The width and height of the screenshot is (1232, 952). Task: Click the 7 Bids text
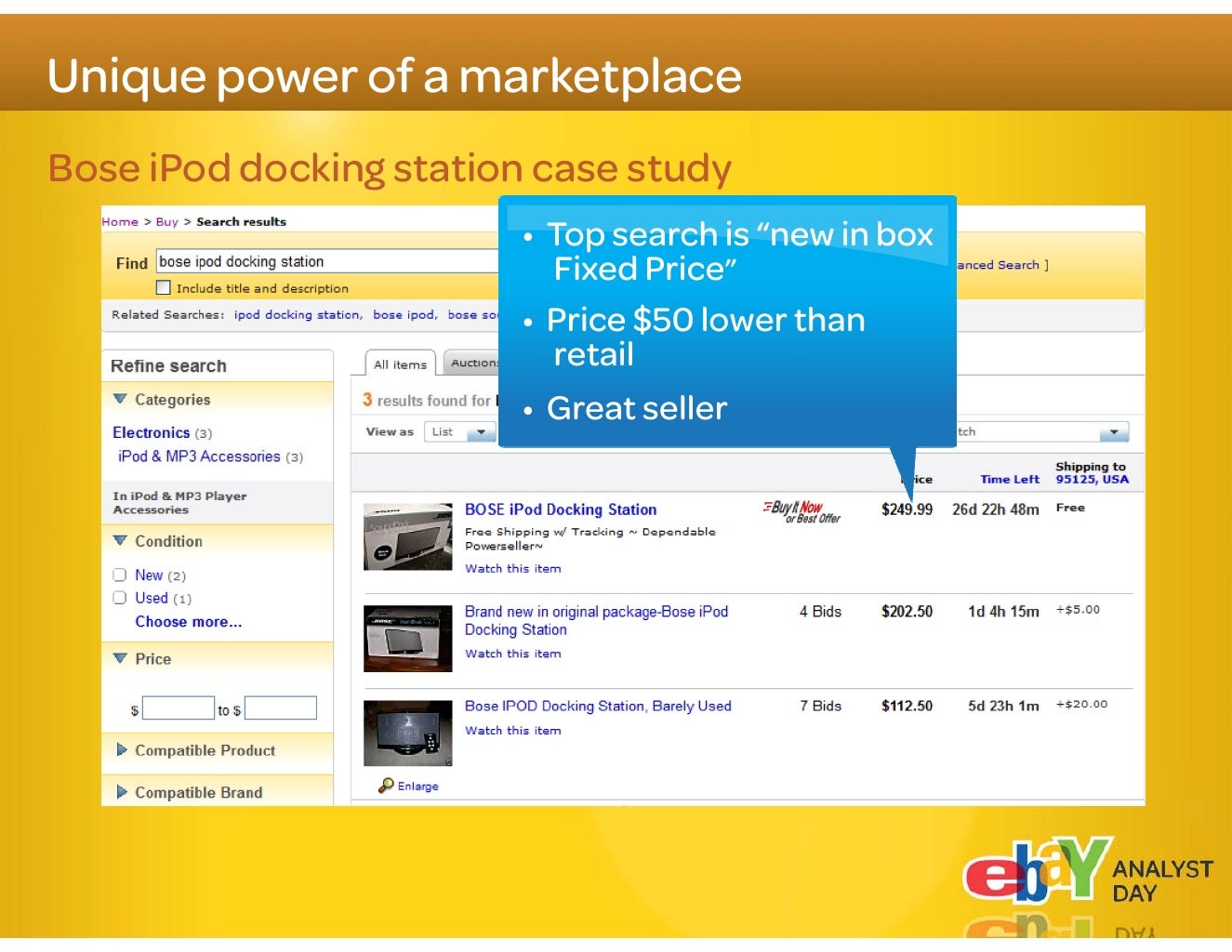pyautogui.click(x=820, y=706)
